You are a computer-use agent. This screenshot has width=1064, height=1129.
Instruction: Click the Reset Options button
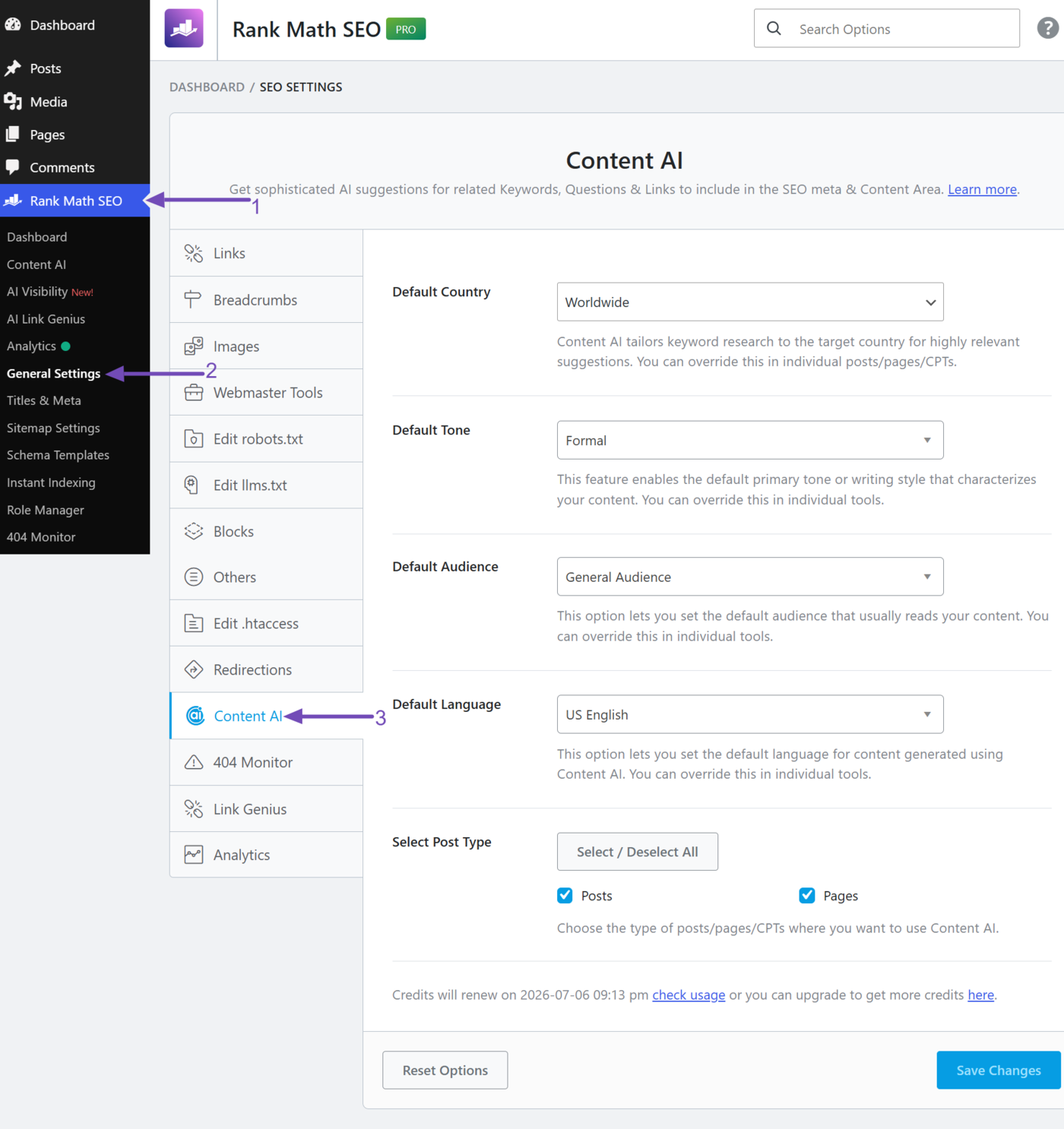point(445,1070)
